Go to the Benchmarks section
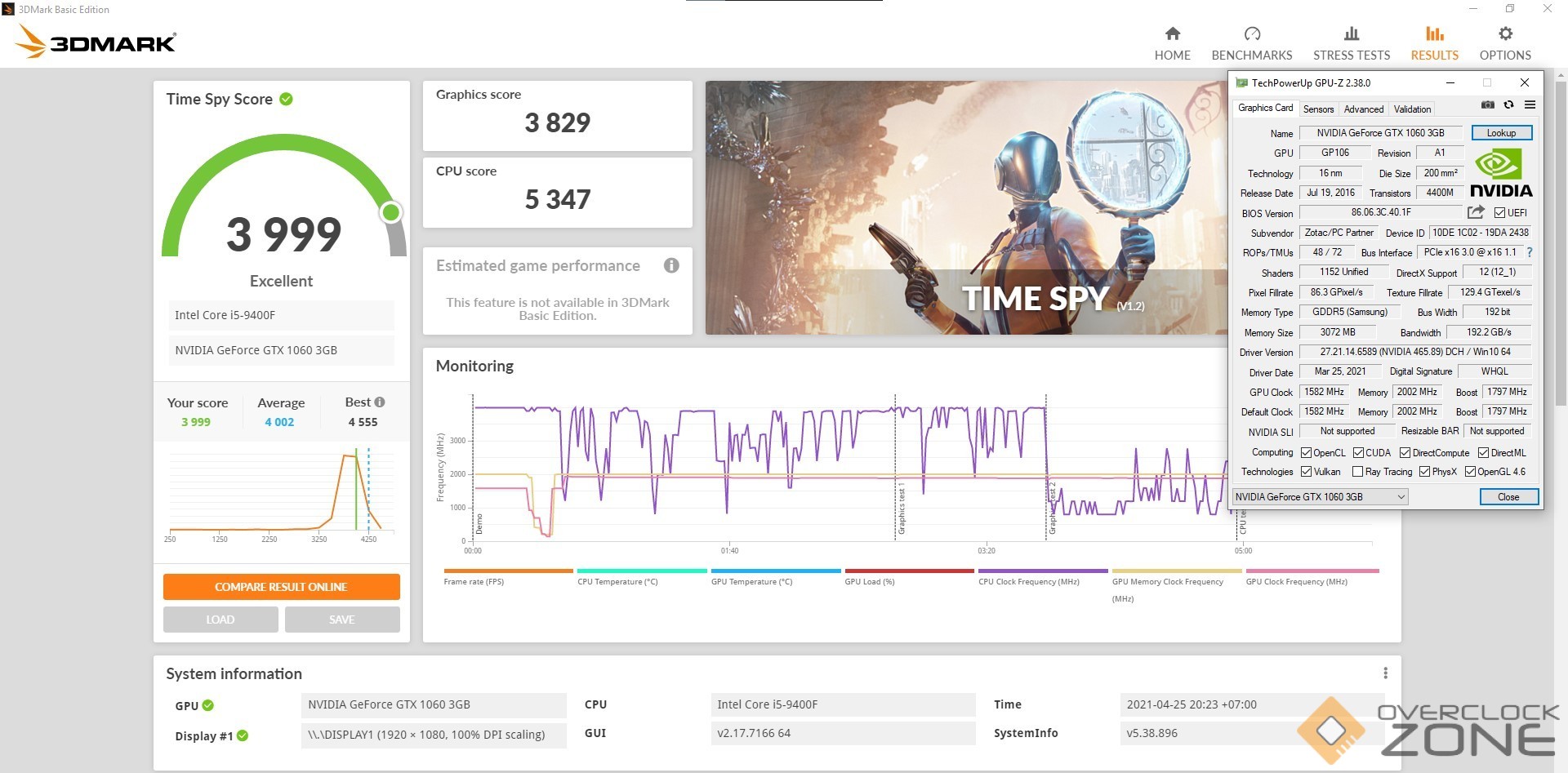The image size is (1568, 773). click(1251, 43)
